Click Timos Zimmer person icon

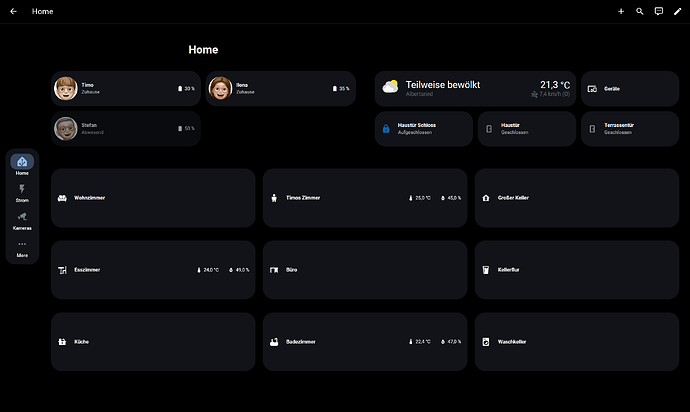274,198
